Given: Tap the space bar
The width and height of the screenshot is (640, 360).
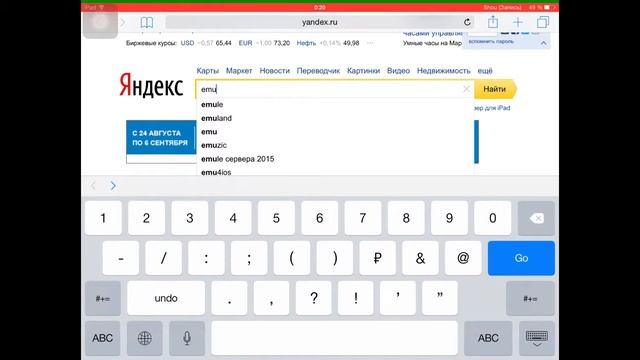Looking at the screenshot, I should [334, 338].
